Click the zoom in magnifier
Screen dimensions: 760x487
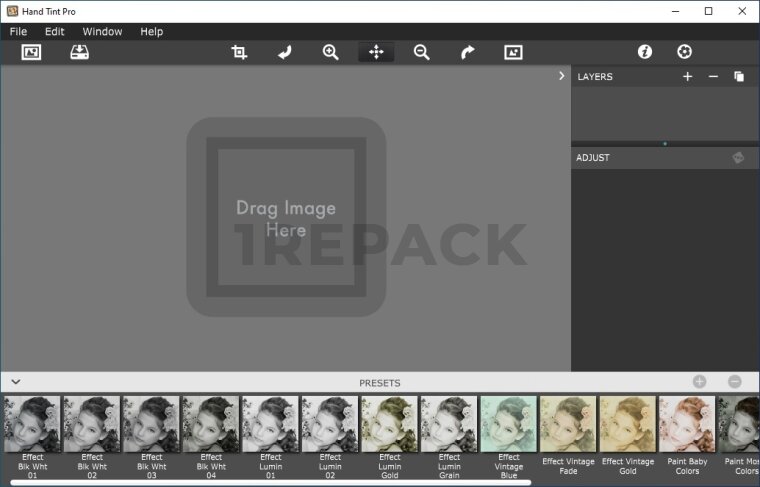click(x=330, y=52)
